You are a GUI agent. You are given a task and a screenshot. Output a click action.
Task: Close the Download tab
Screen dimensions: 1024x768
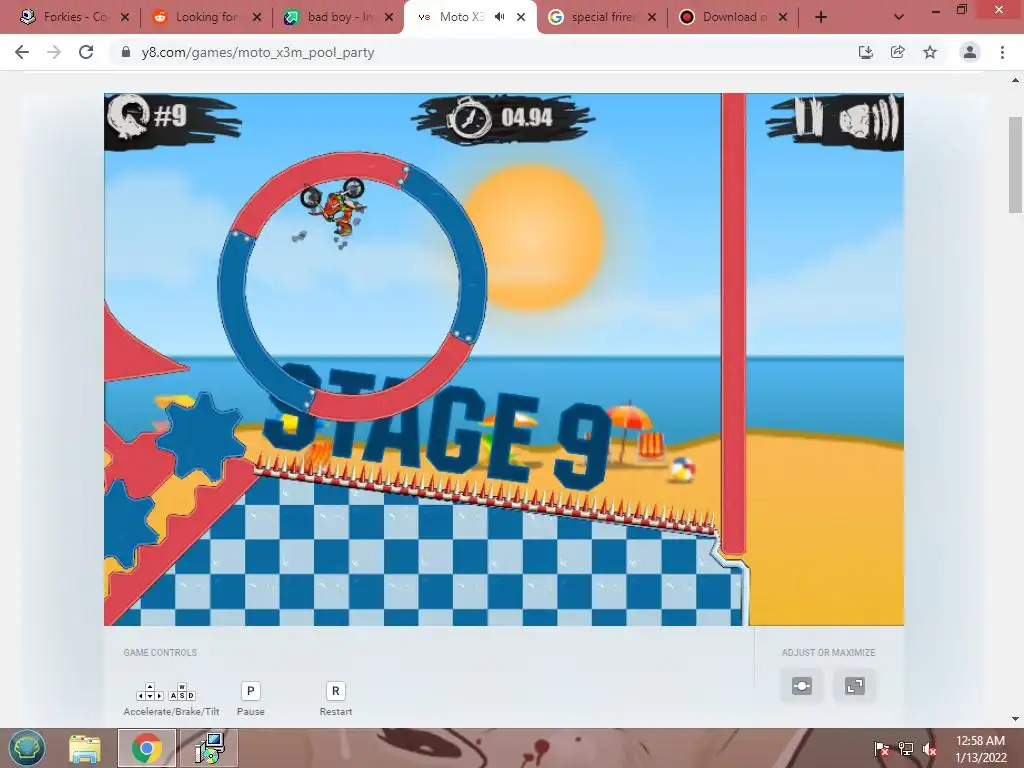pos(783,17)
